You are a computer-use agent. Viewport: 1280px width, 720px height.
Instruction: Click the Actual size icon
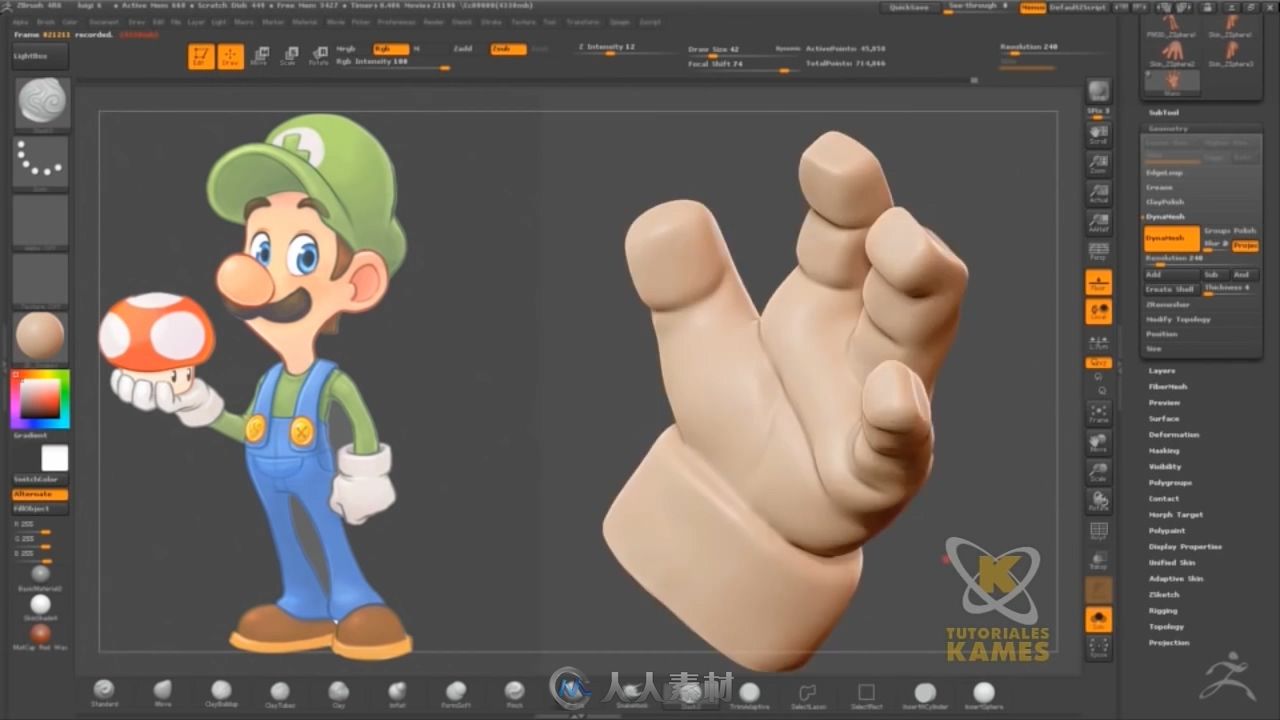point(1098,192)
